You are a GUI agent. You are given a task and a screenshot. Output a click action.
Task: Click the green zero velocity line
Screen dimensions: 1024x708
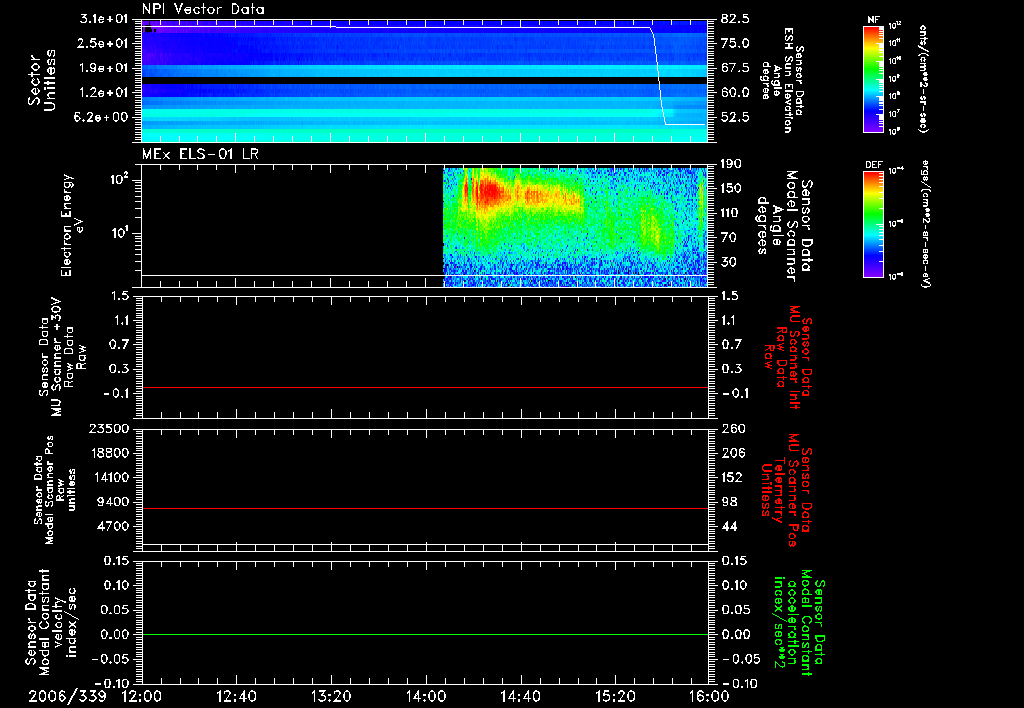point(425,634)
